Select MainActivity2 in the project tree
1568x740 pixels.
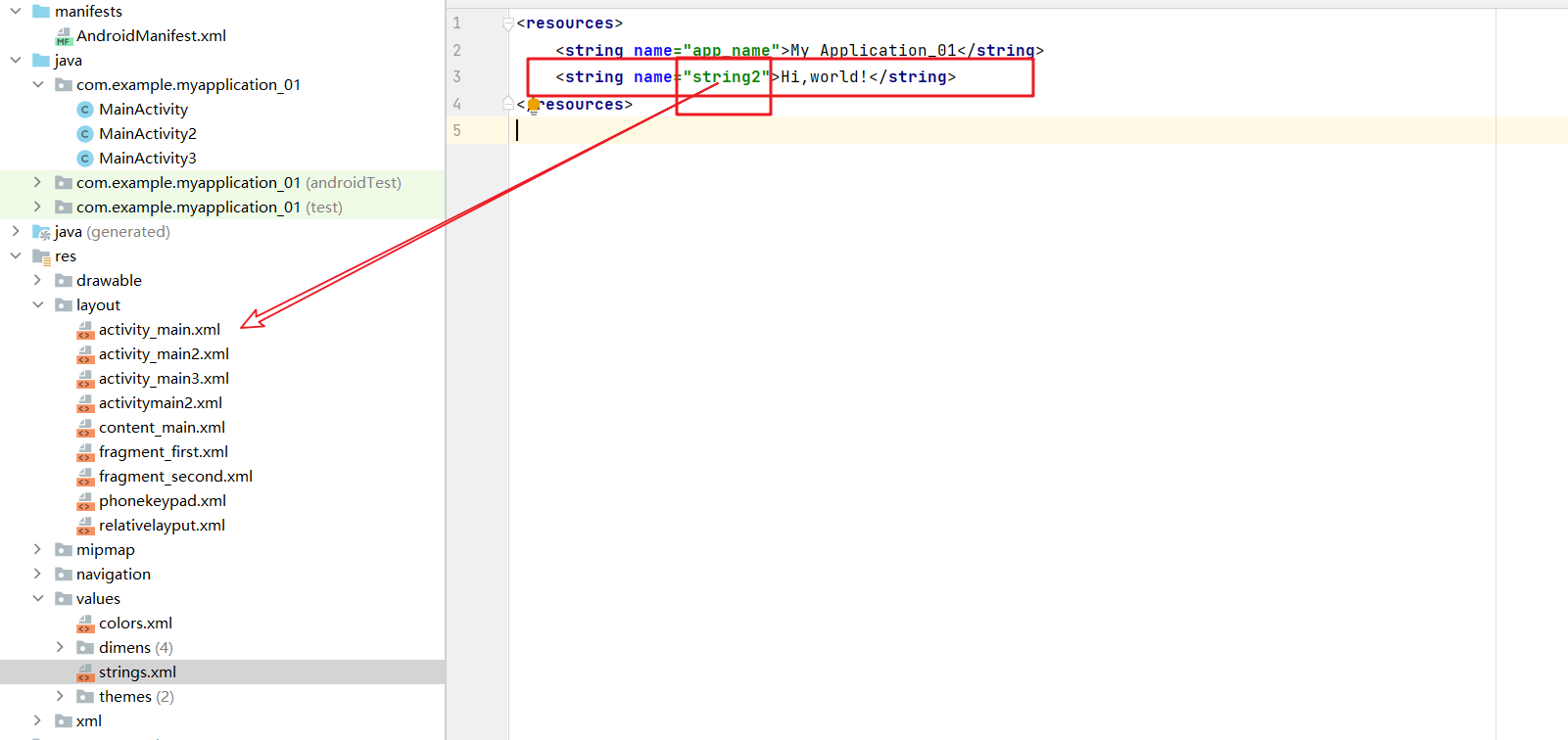pyautogui.click(x=148, y=133)
